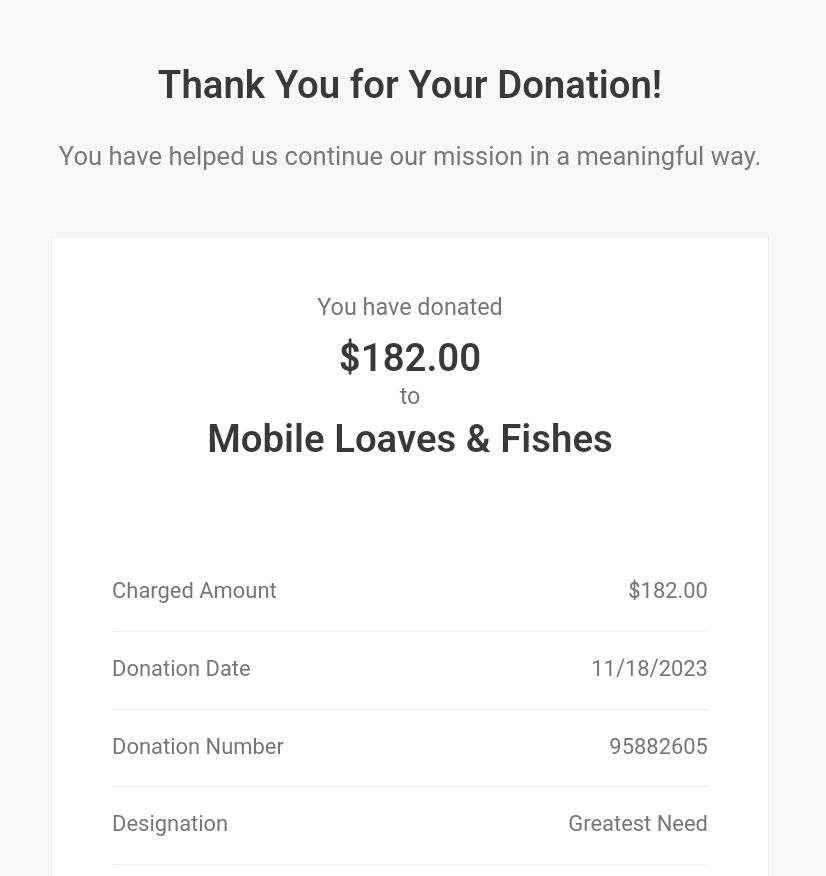Click the word 'Donation!' in the heading
This screenshot has height=876, width=826.
(580, 85)
